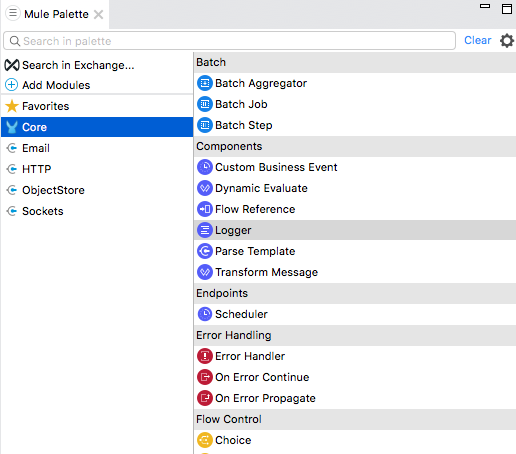Select the Transform Message icon
The height and width of the screenshot is (454, 516).
coord(205,272)
